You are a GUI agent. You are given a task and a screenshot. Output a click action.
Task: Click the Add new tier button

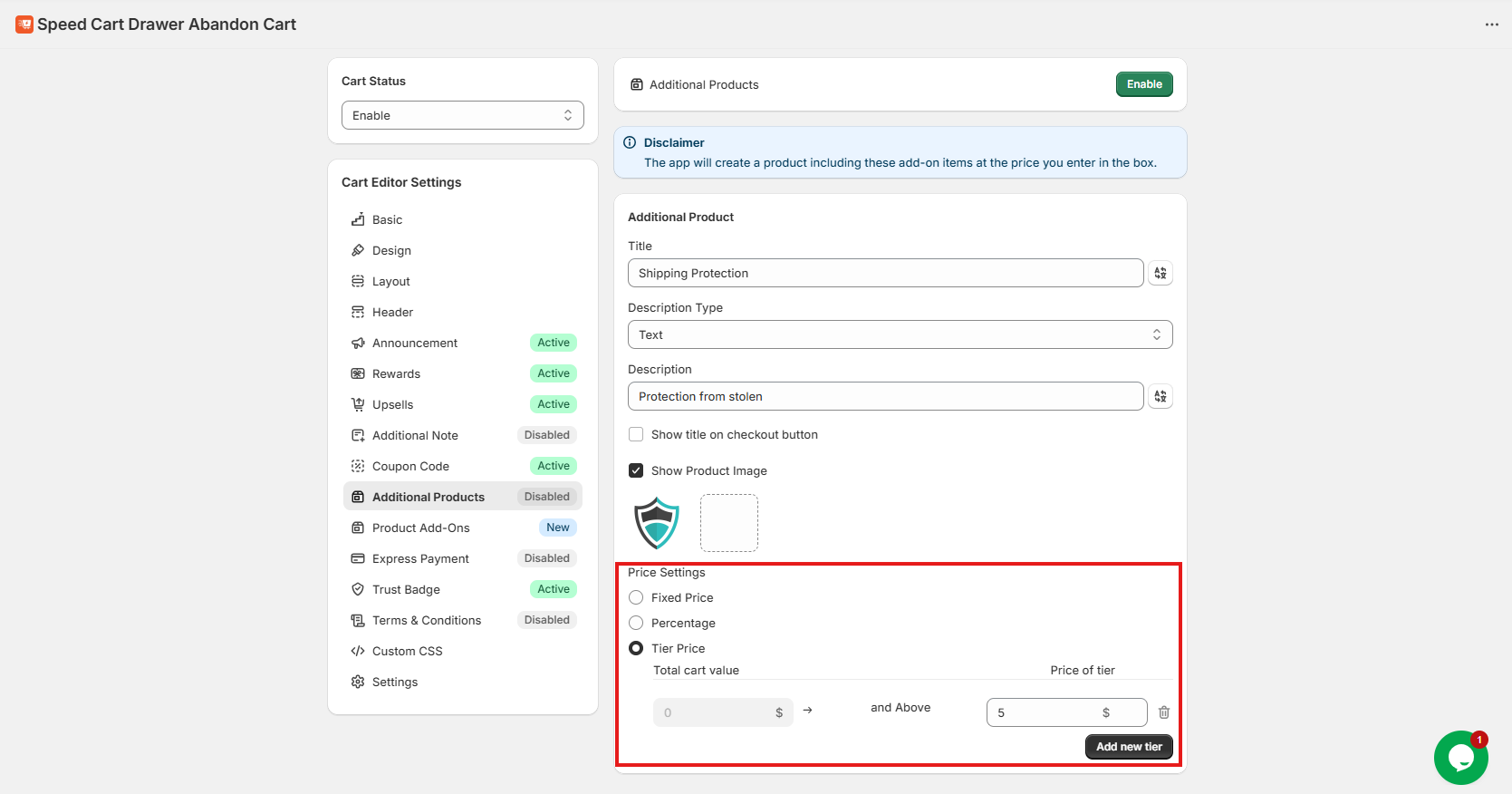click(1128, 747)
